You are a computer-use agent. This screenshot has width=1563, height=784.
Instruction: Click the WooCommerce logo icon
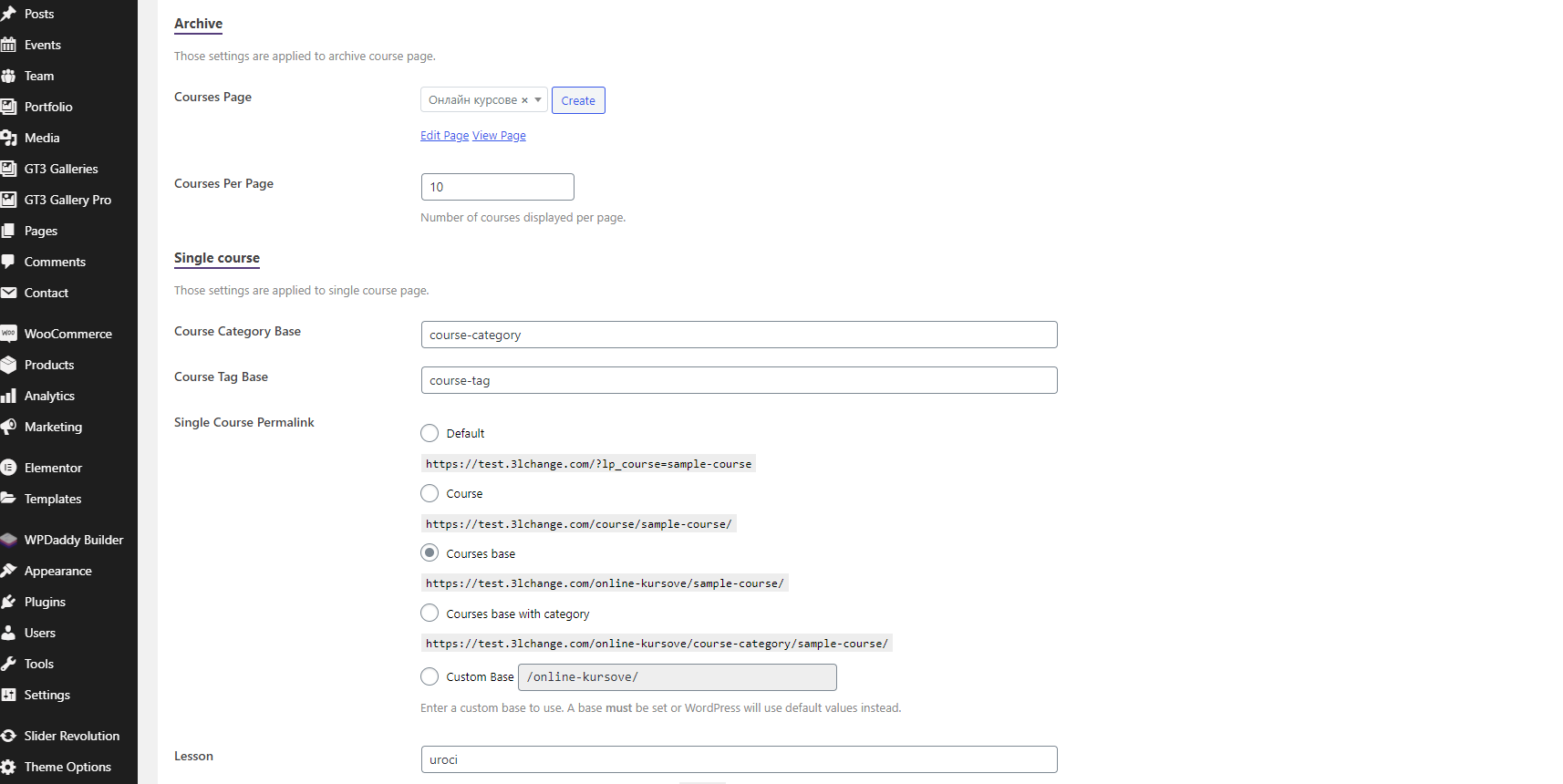8,334
